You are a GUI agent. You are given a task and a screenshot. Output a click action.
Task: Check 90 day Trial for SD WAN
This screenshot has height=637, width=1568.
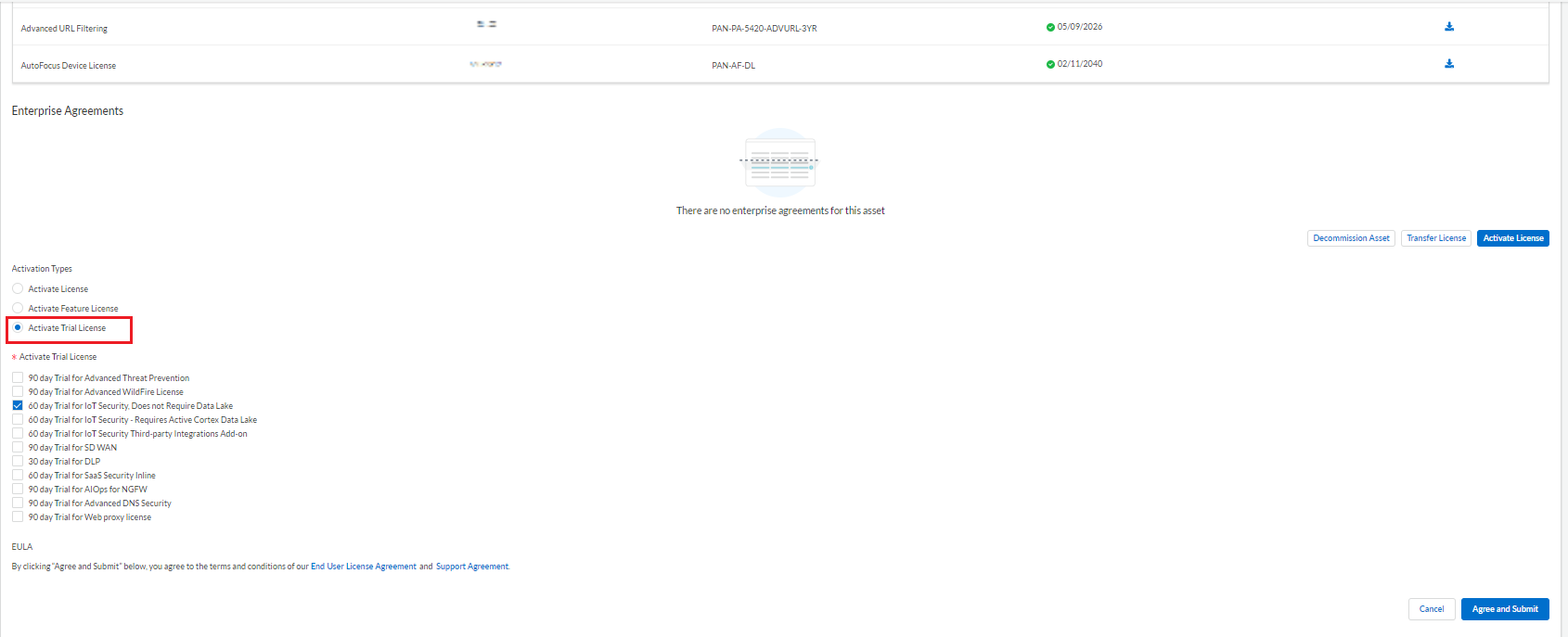[x=18, y=447]
